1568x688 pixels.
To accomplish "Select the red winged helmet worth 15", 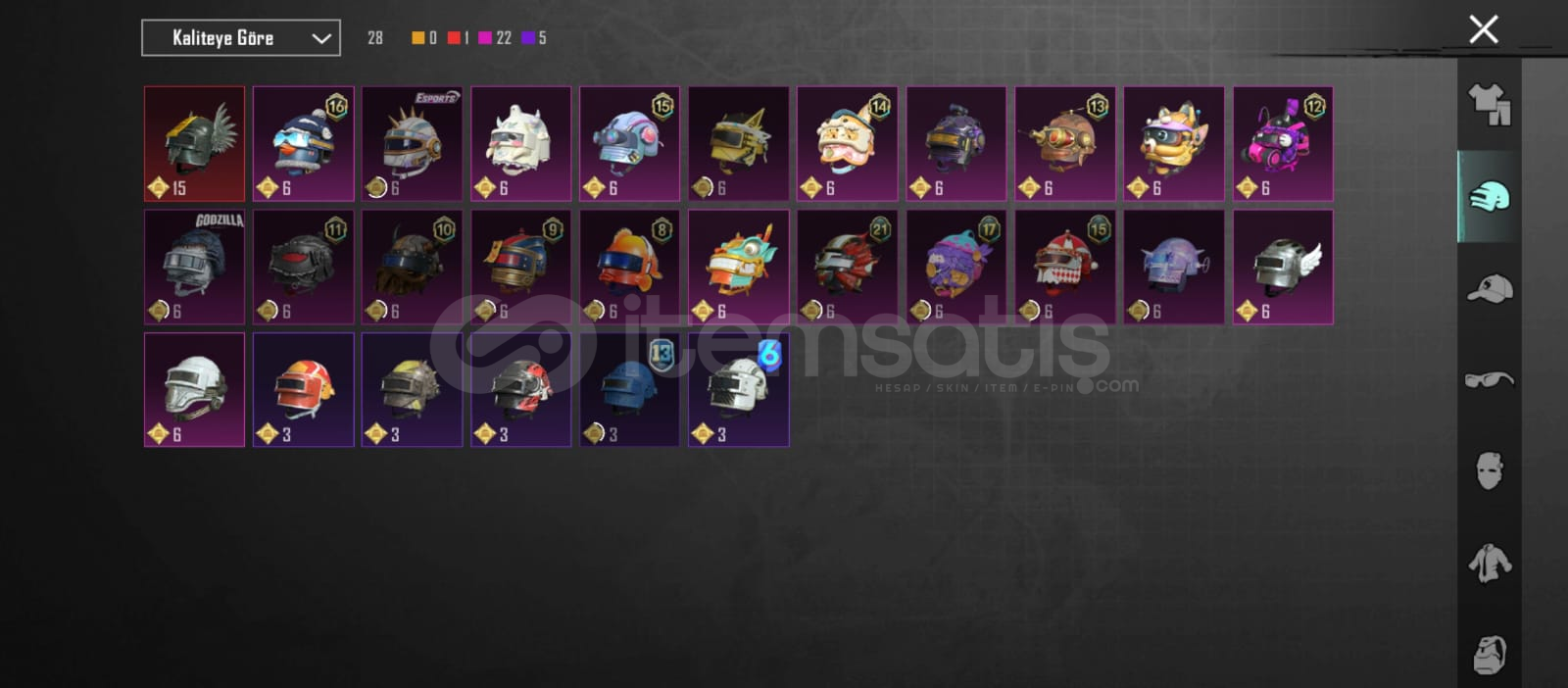I will pos(194,143).
